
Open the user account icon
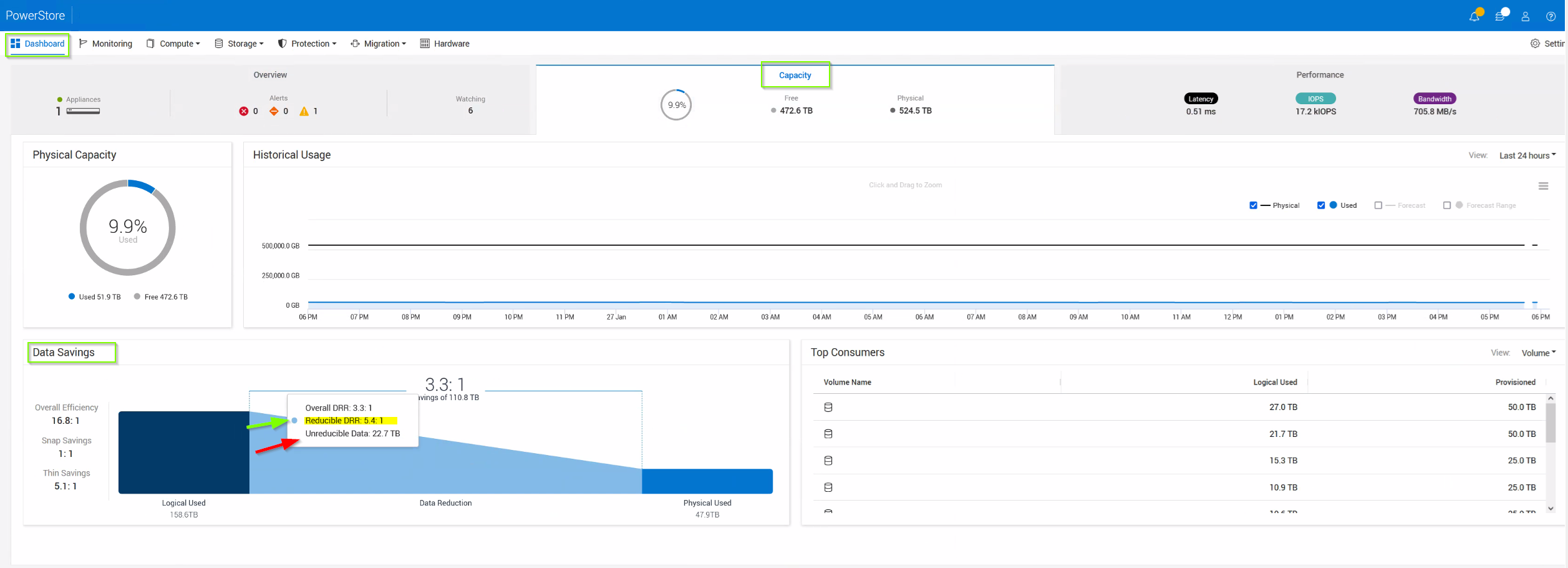pos(1526,16)
